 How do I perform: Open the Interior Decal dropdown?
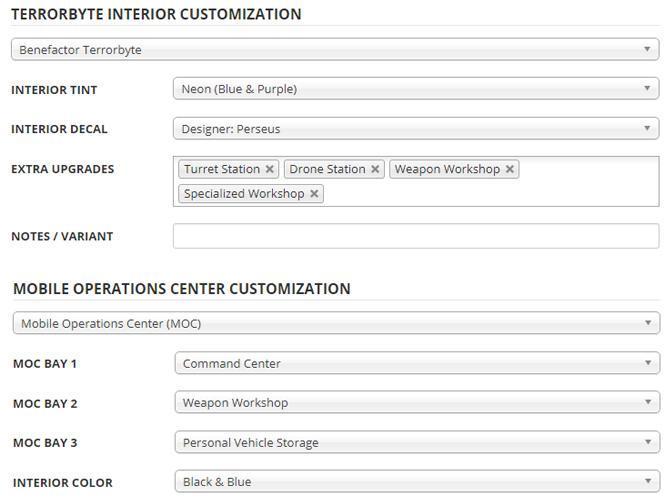416,129
